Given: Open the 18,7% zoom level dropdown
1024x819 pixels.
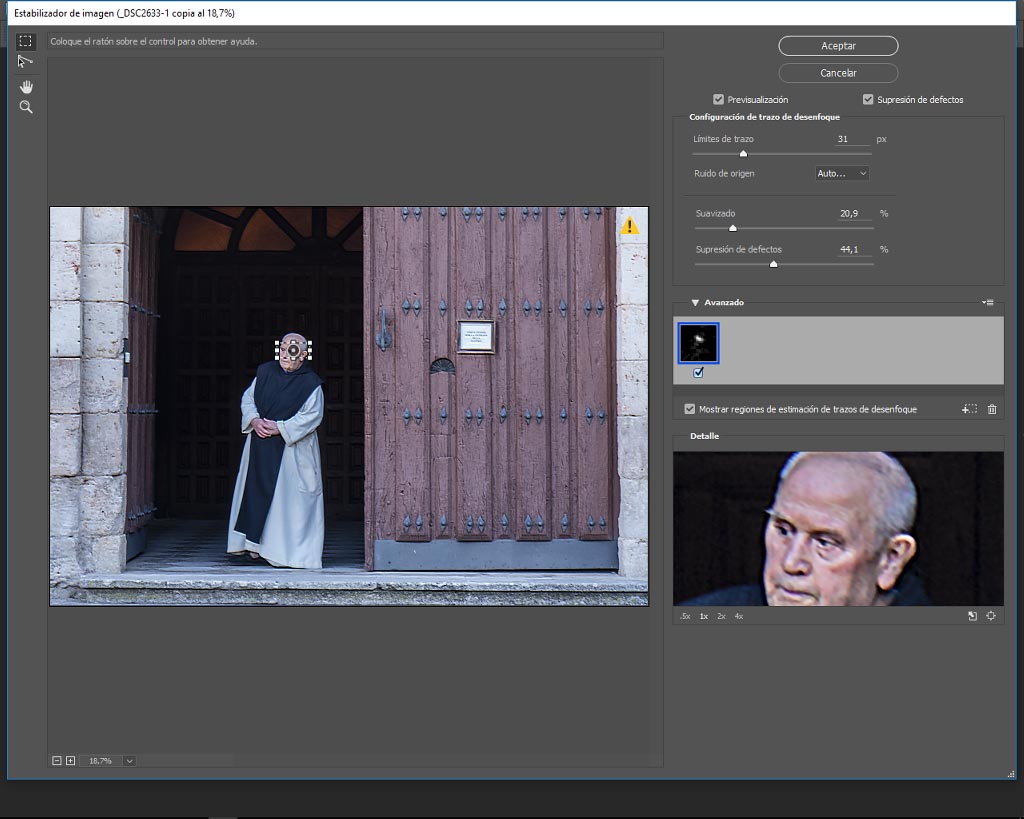Looking at the screenshot, I should click(129, 761).
